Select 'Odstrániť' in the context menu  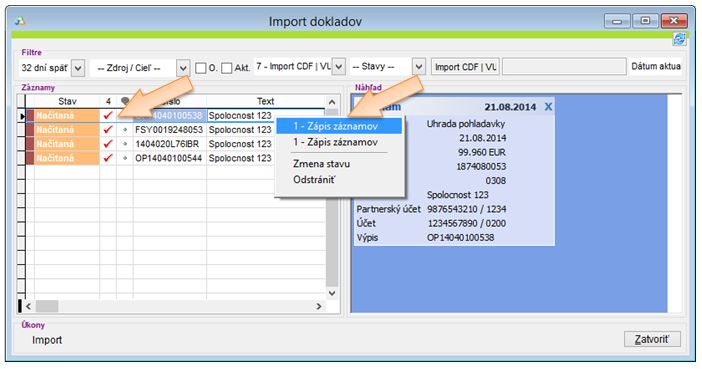coord(314,180)
